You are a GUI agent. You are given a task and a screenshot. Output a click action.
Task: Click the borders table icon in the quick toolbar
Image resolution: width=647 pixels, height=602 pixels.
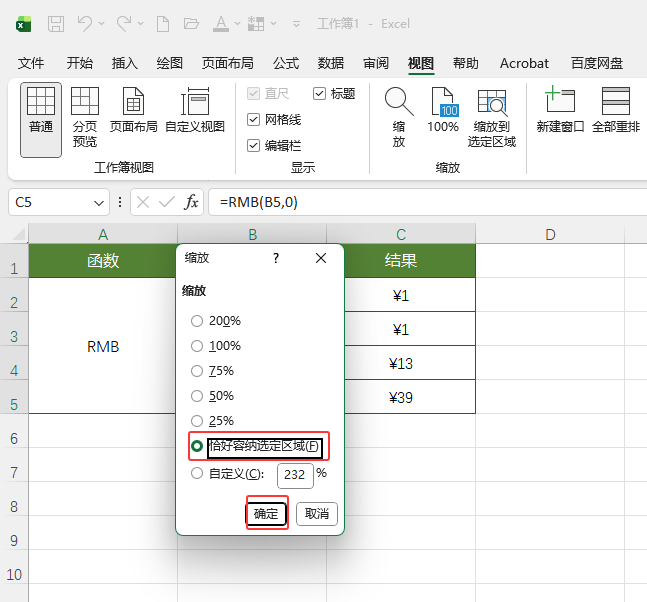(256, 24)
